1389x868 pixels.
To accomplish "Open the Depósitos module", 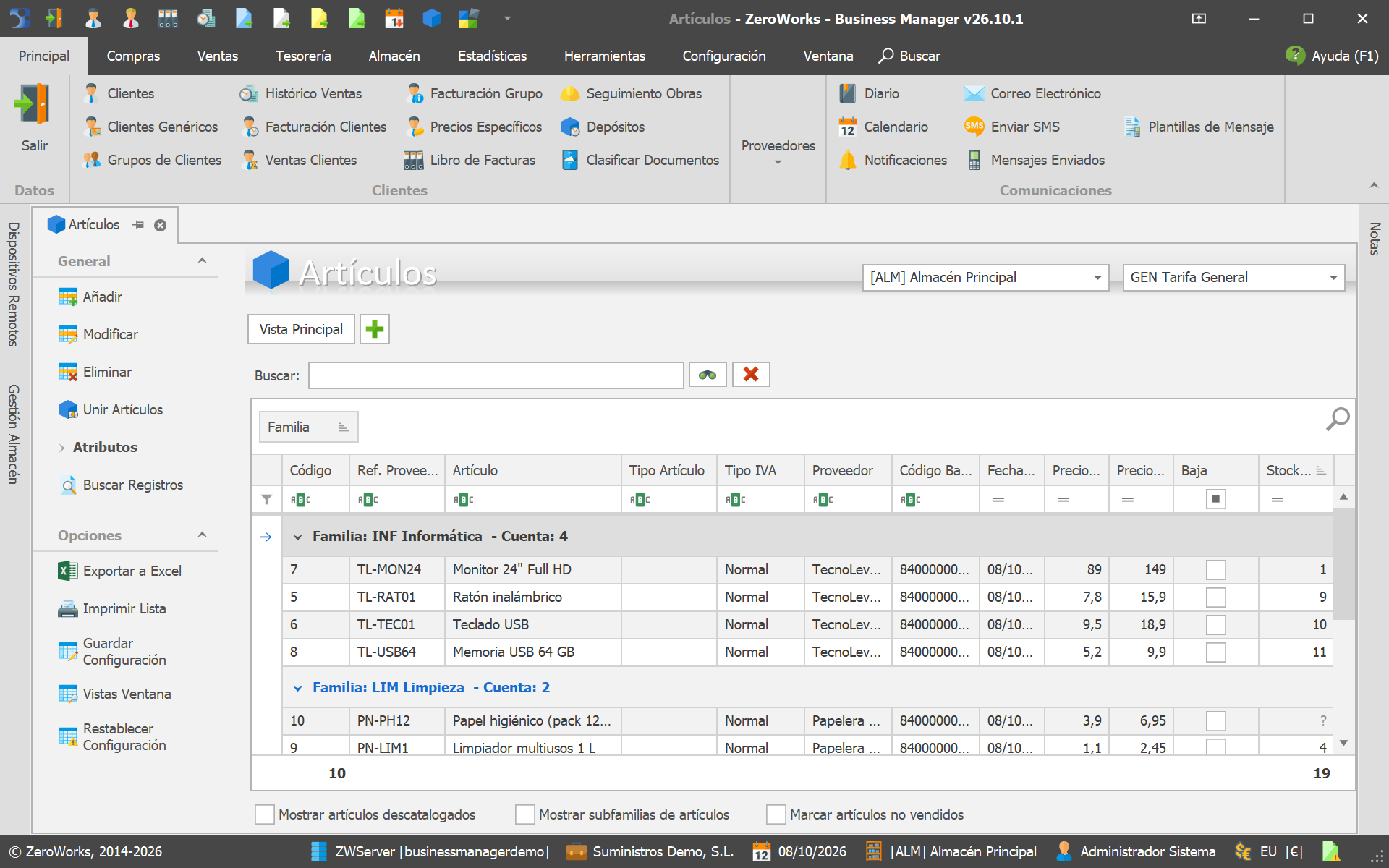I will pos(603,127).
